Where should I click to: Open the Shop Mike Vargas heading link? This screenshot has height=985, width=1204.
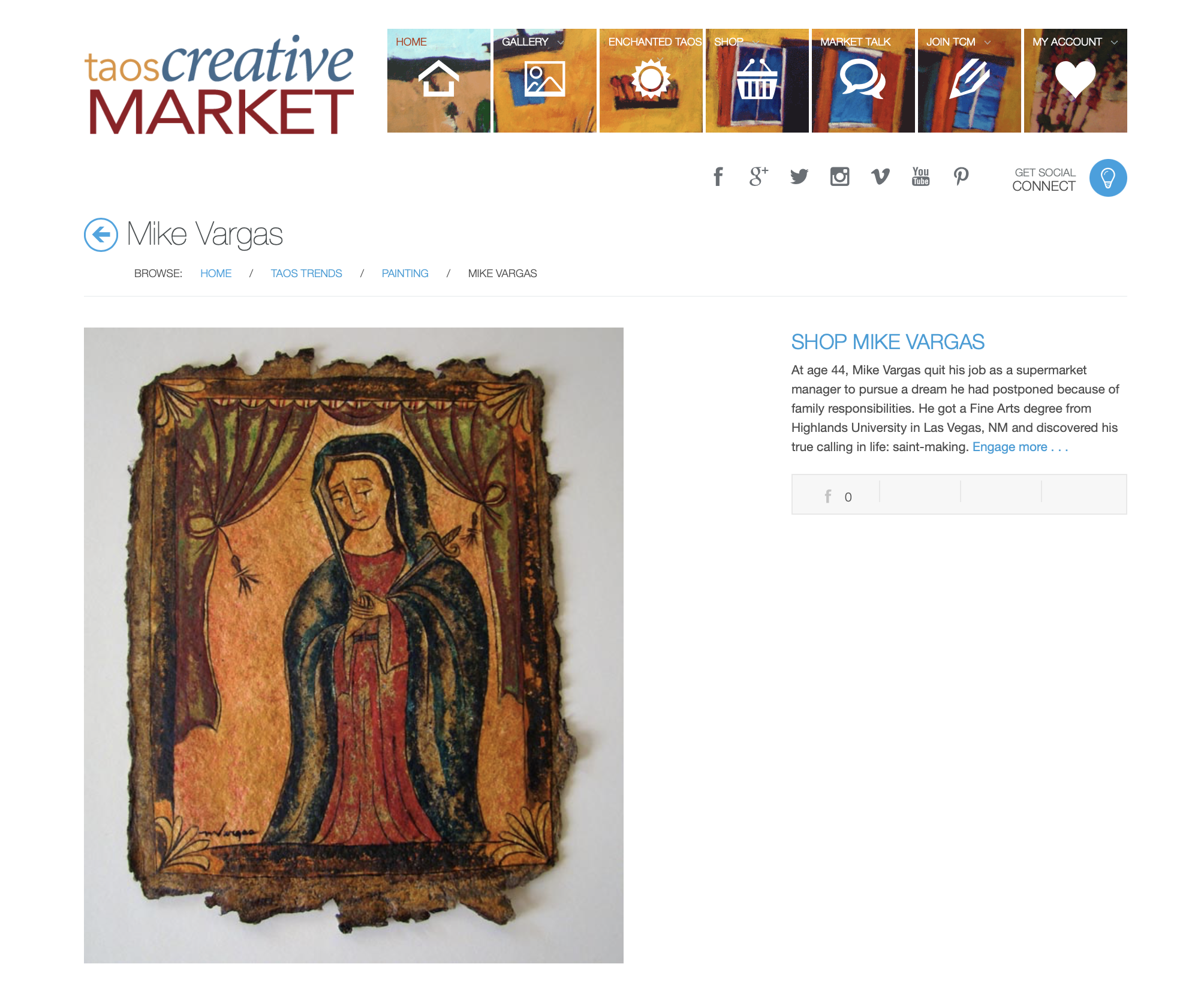[x=887, y=342]
